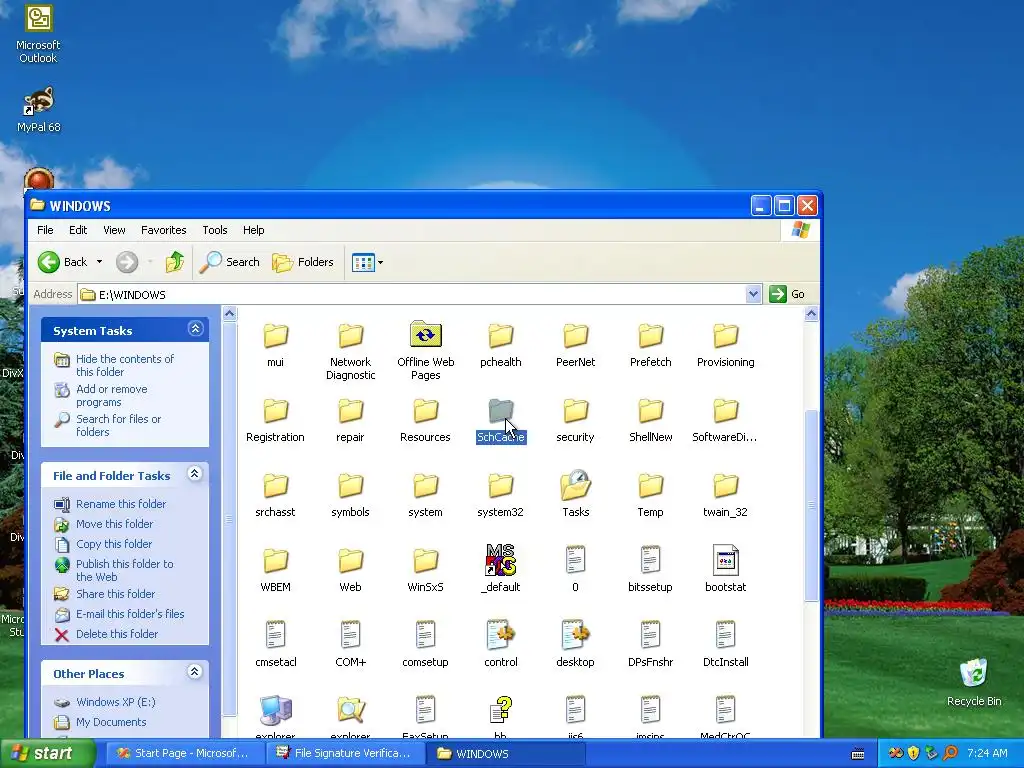Select the repair folder

350,421
